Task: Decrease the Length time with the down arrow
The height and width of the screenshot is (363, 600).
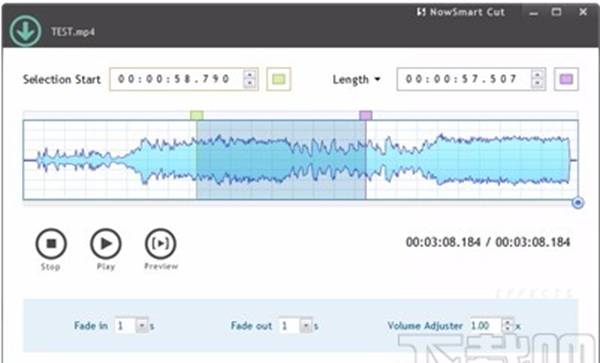Action: pos(537,83)
